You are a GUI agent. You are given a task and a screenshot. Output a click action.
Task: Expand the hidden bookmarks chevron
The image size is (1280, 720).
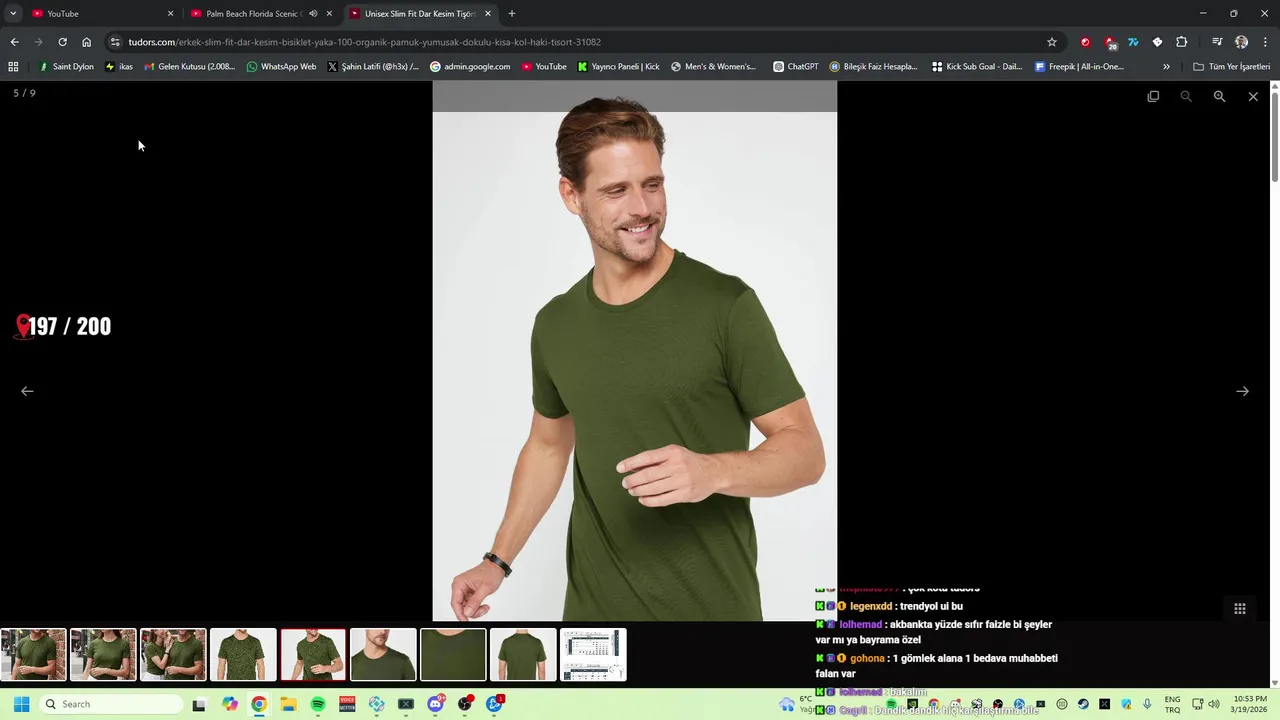tap(1166, 67)
